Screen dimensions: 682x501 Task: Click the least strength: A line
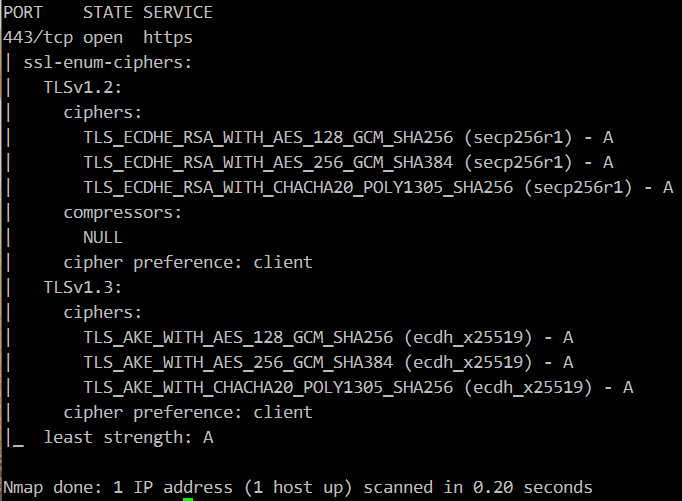[x=128, y=438]
